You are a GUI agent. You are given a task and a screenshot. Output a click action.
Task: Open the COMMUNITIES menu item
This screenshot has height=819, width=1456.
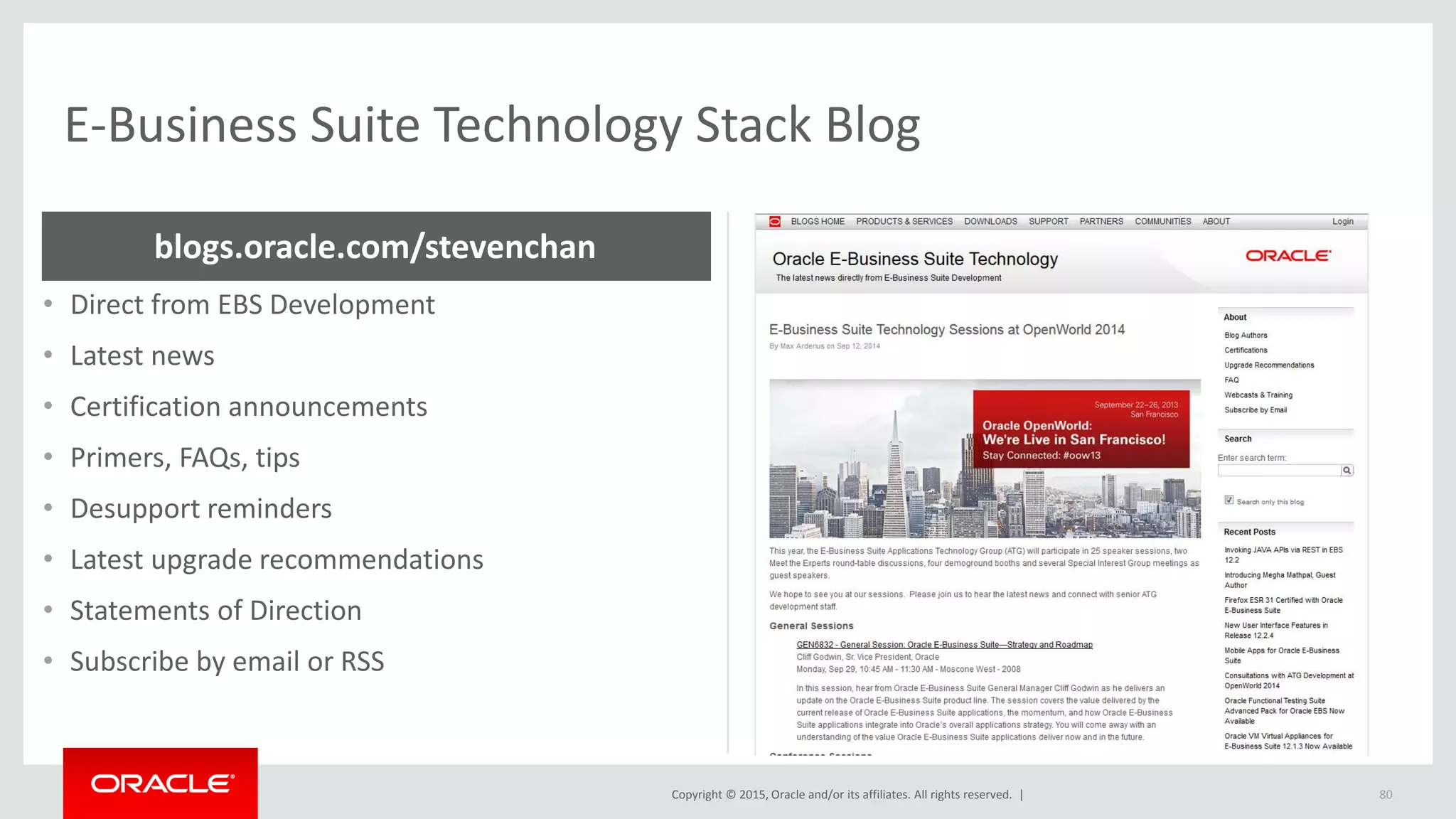tap(1162, 222)
